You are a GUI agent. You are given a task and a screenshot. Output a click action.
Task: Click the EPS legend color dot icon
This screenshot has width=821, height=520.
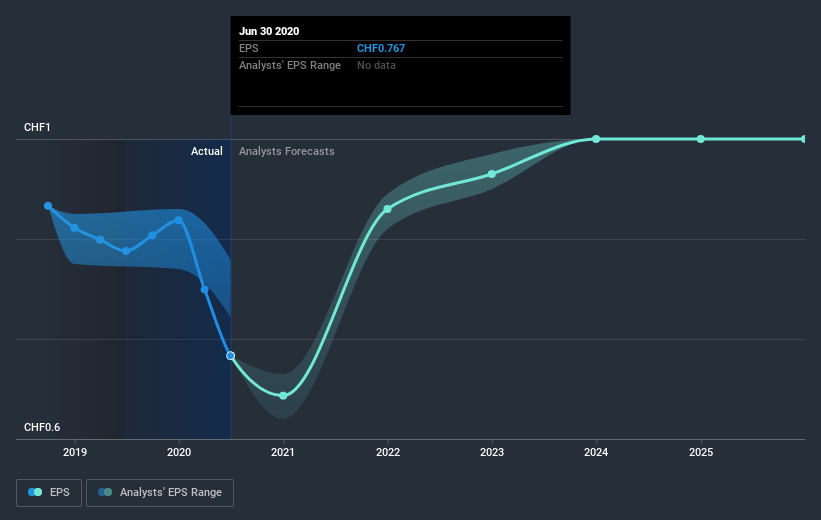pos(35,492)
